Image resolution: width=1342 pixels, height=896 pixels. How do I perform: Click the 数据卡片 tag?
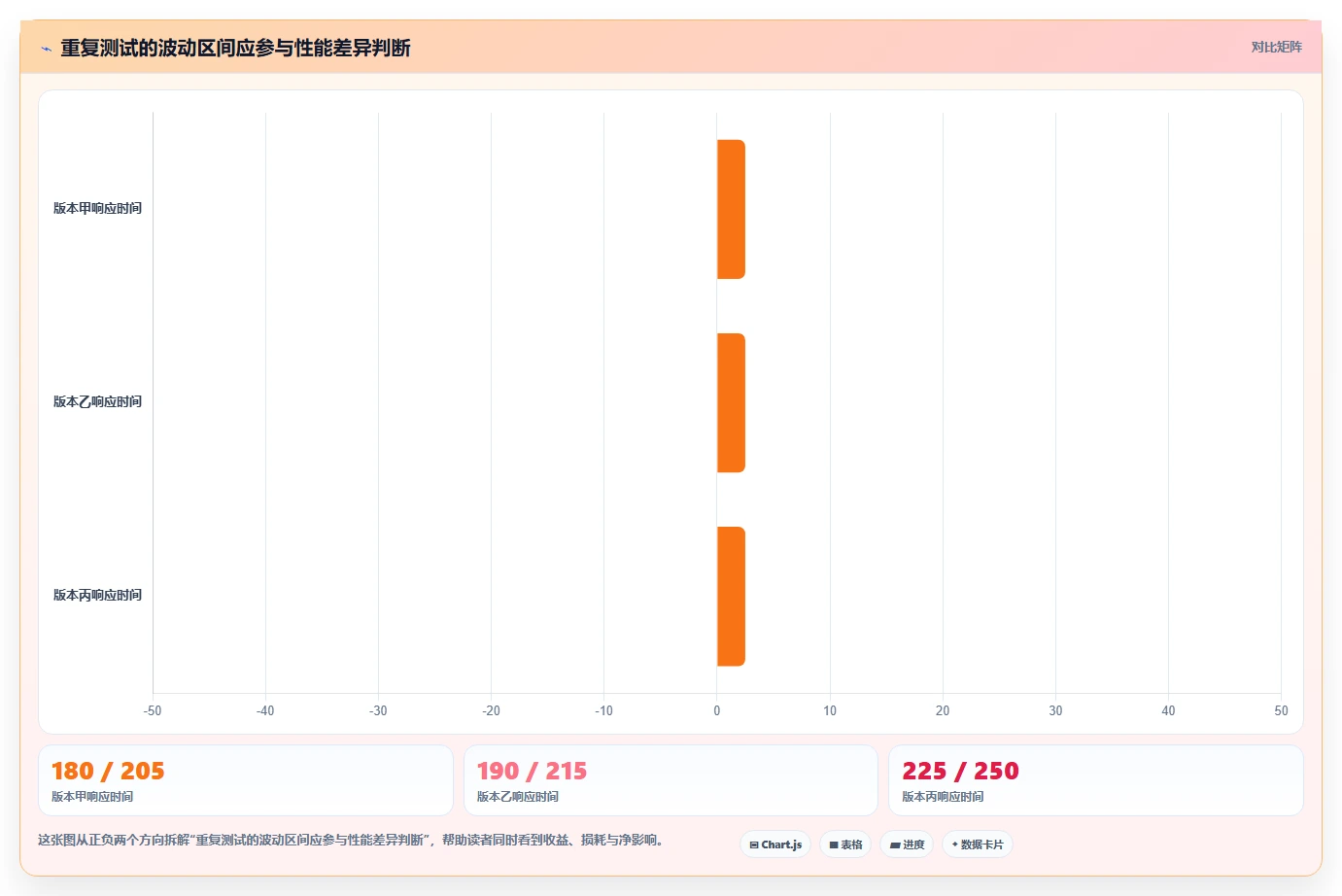coord(978,844)
